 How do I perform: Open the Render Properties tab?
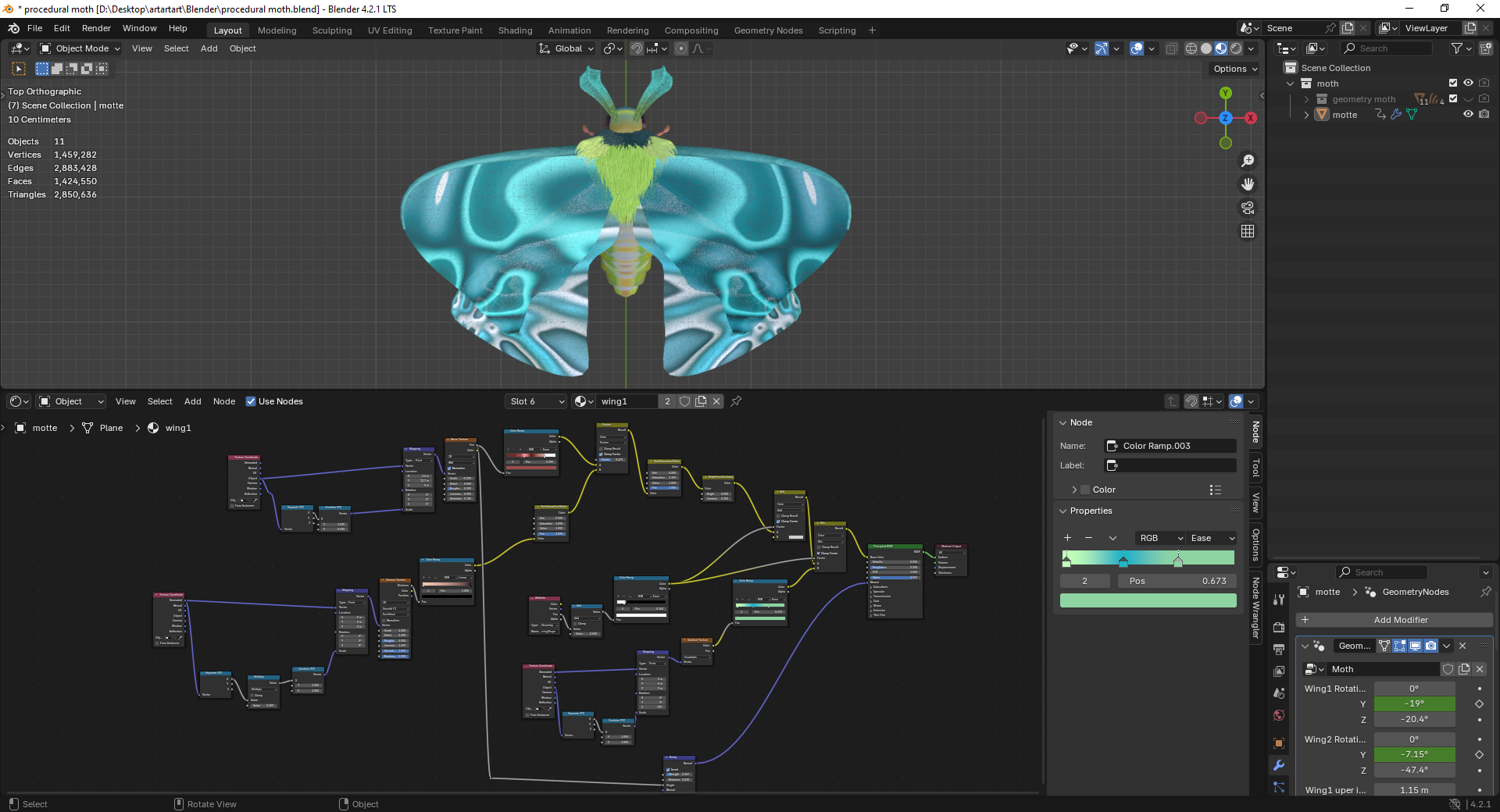[x=1278, y=628]
